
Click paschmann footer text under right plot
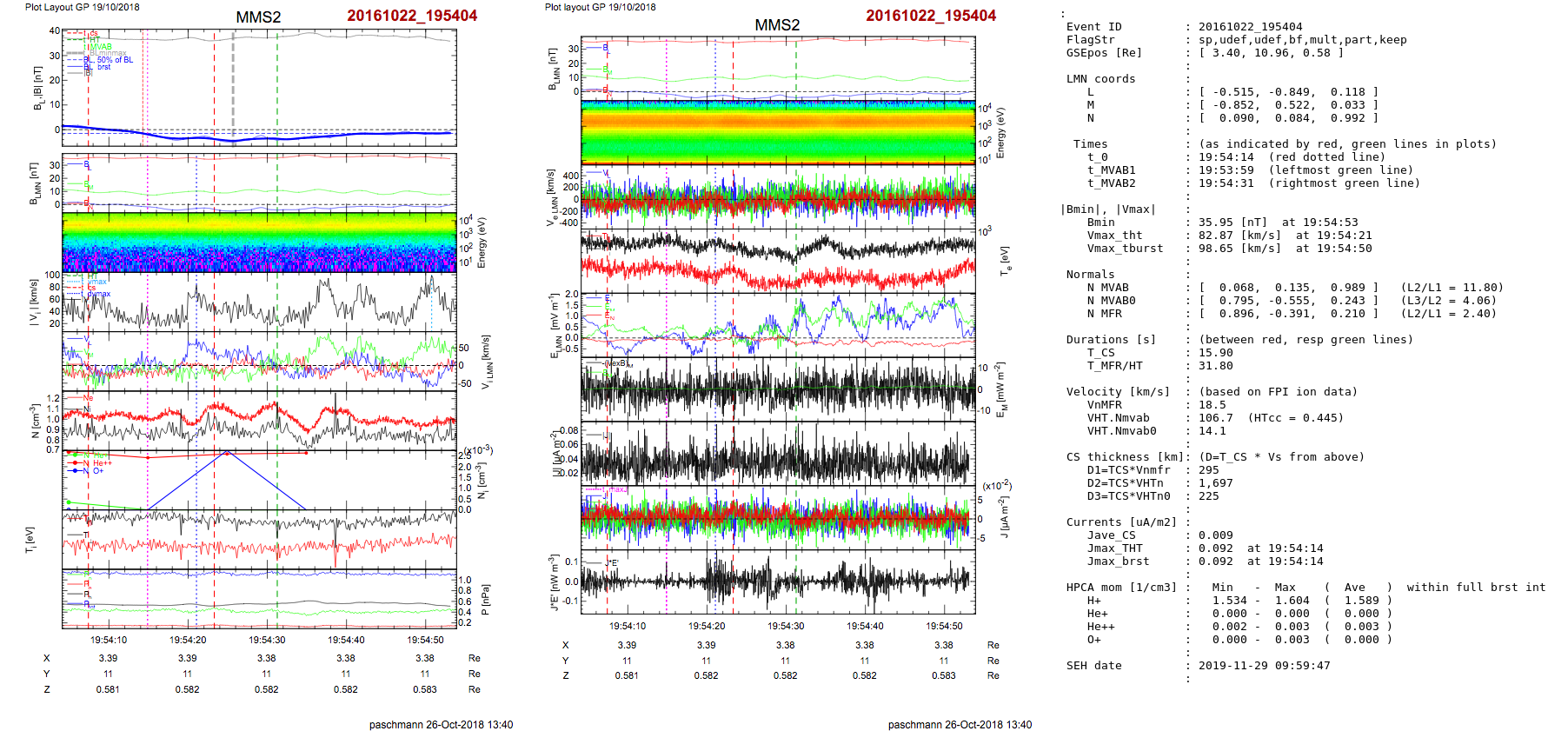960,724
